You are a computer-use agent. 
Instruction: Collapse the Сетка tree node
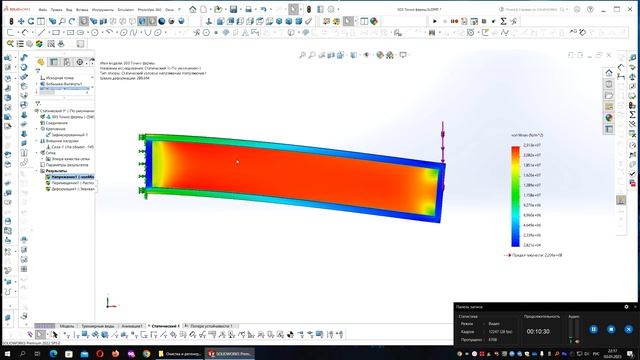coord(37,153)
